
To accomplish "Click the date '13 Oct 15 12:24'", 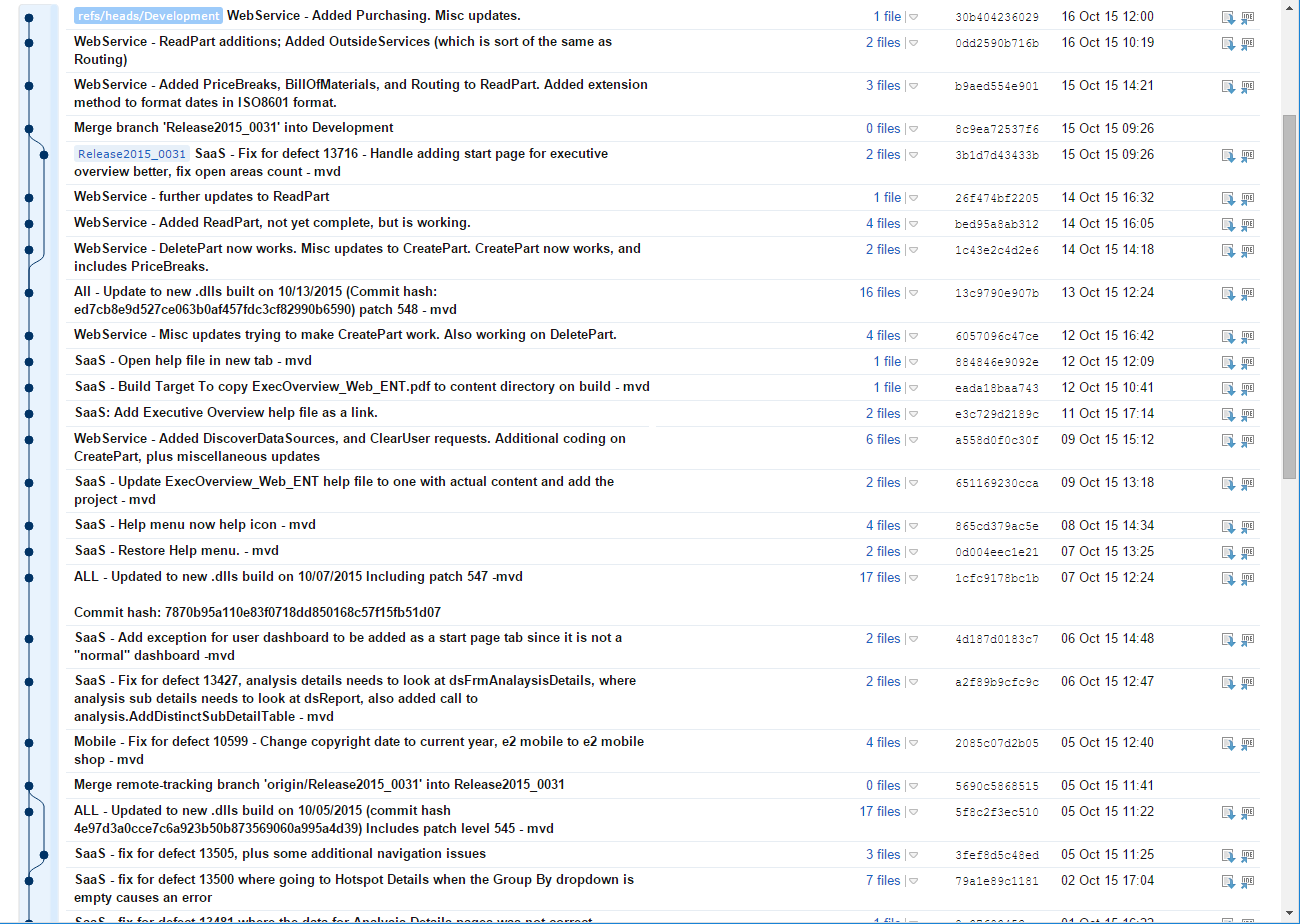I will click(1108, 293).
